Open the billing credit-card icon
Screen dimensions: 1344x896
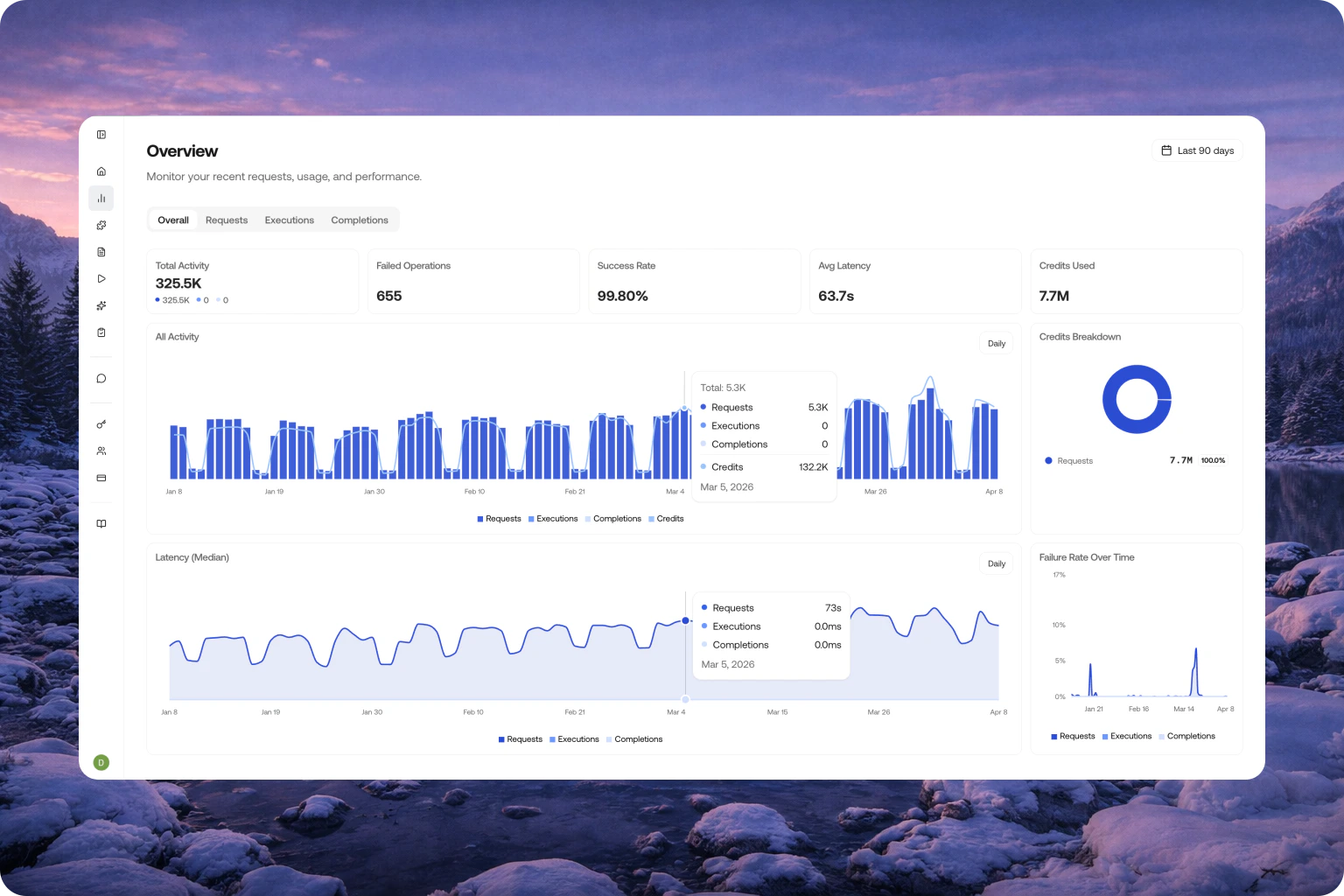101,478
